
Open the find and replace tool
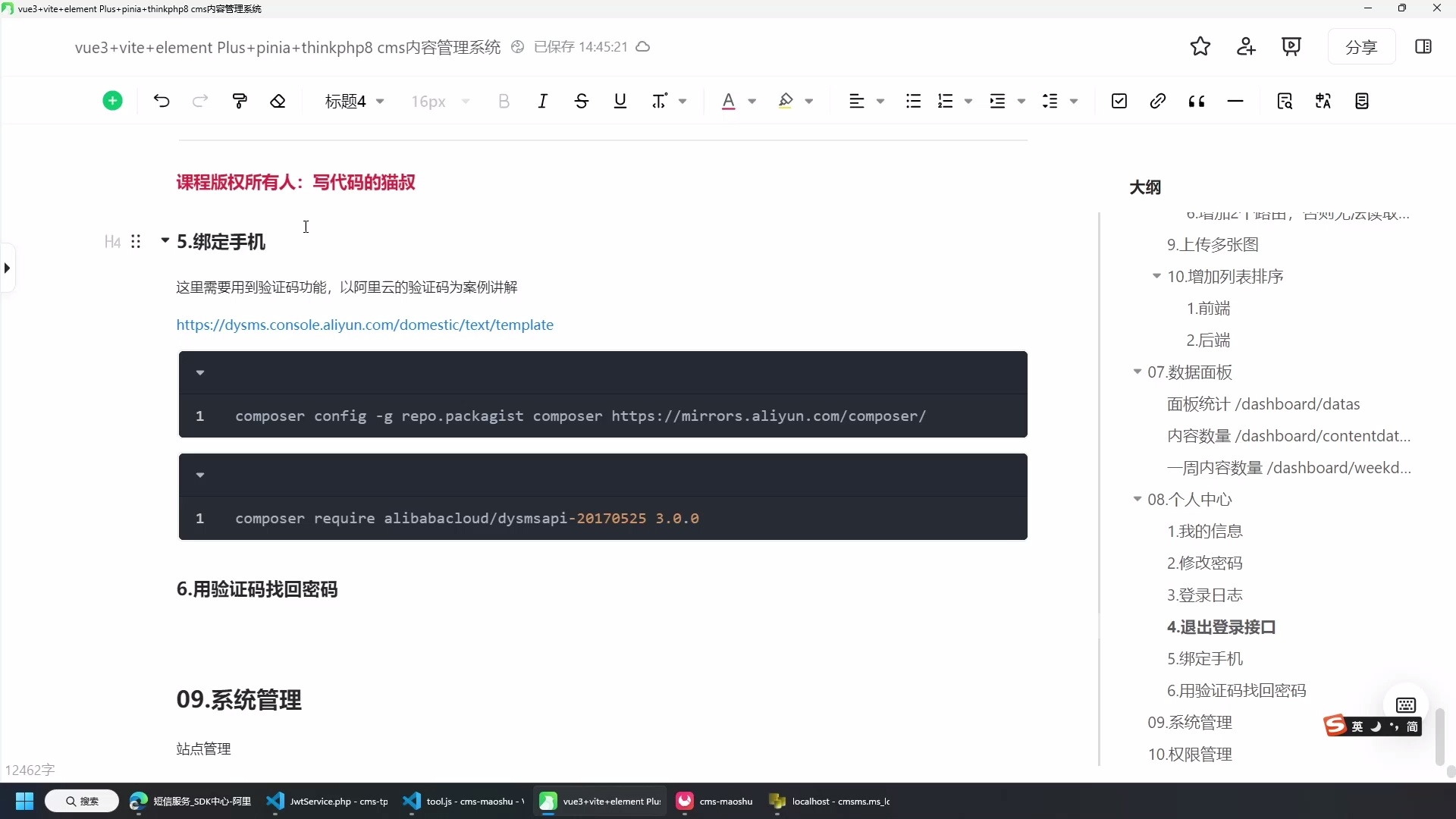[x=1285, y=101]
